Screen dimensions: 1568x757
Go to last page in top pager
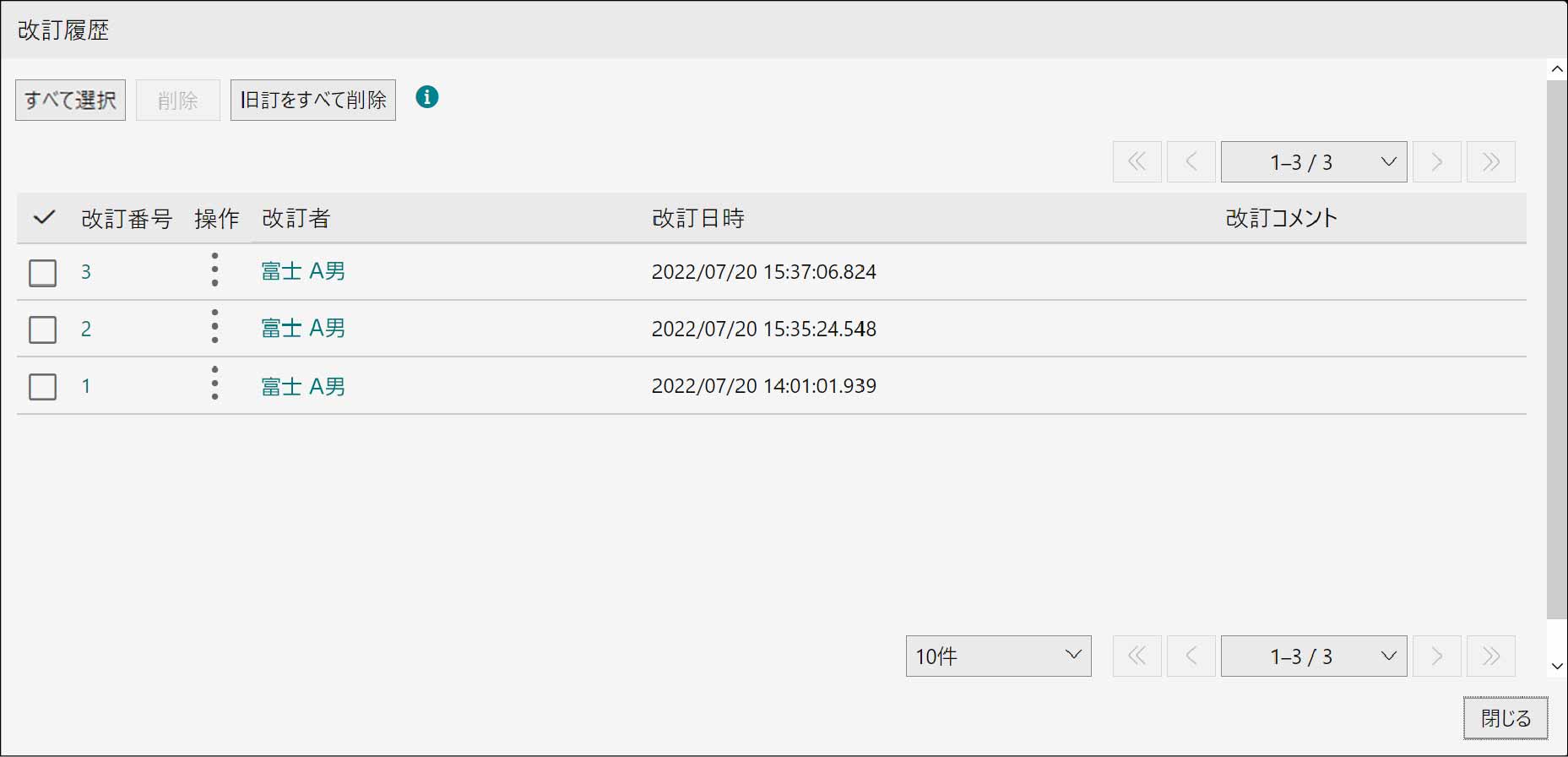tap(1490, 161)
